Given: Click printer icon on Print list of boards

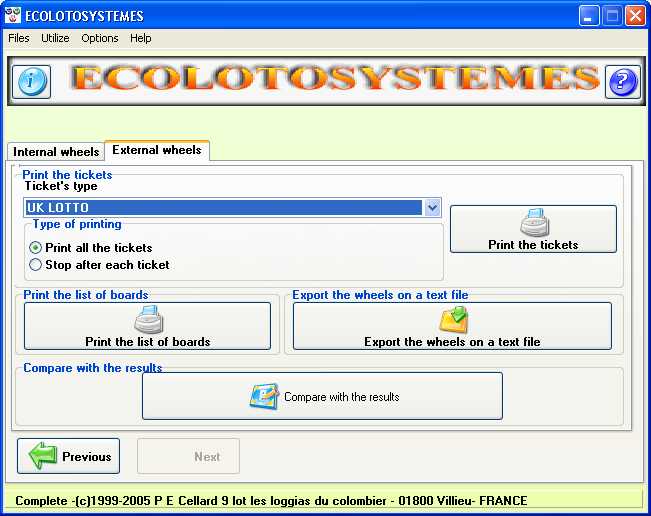Looking at the screenshot, I should pos(148,320).
